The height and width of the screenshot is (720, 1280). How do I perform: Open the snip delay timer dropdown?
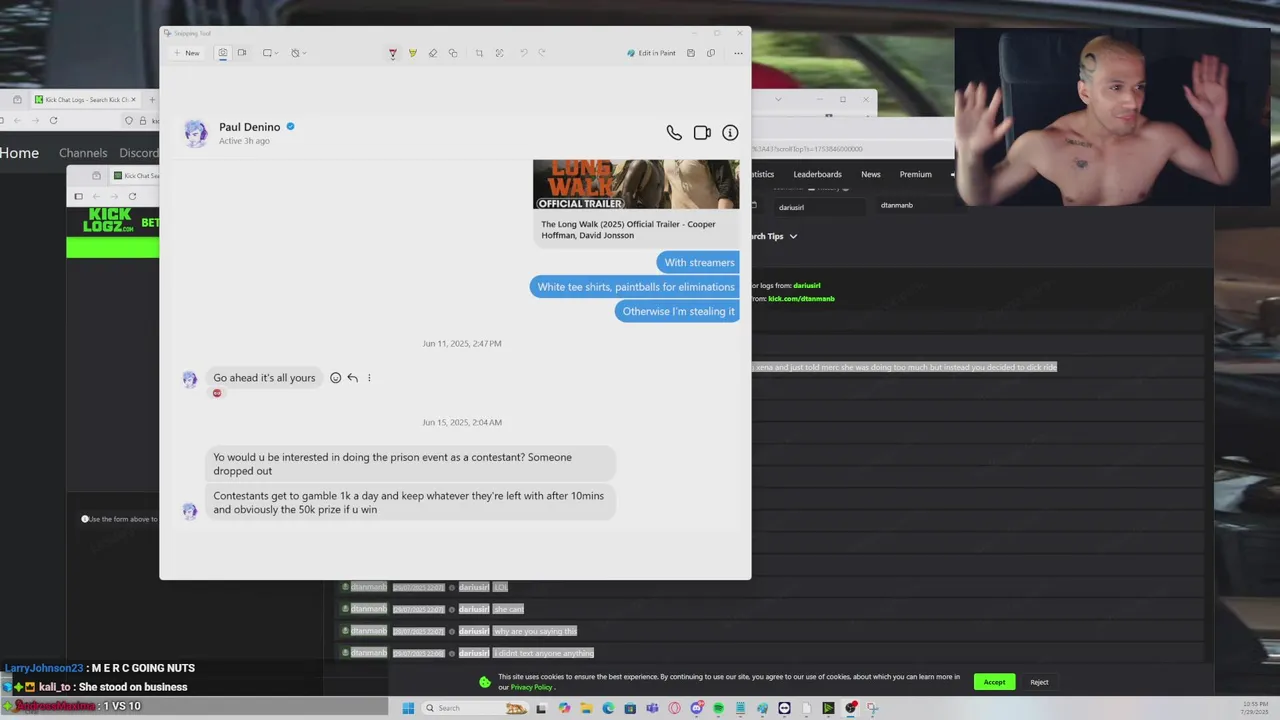[298, 53]
